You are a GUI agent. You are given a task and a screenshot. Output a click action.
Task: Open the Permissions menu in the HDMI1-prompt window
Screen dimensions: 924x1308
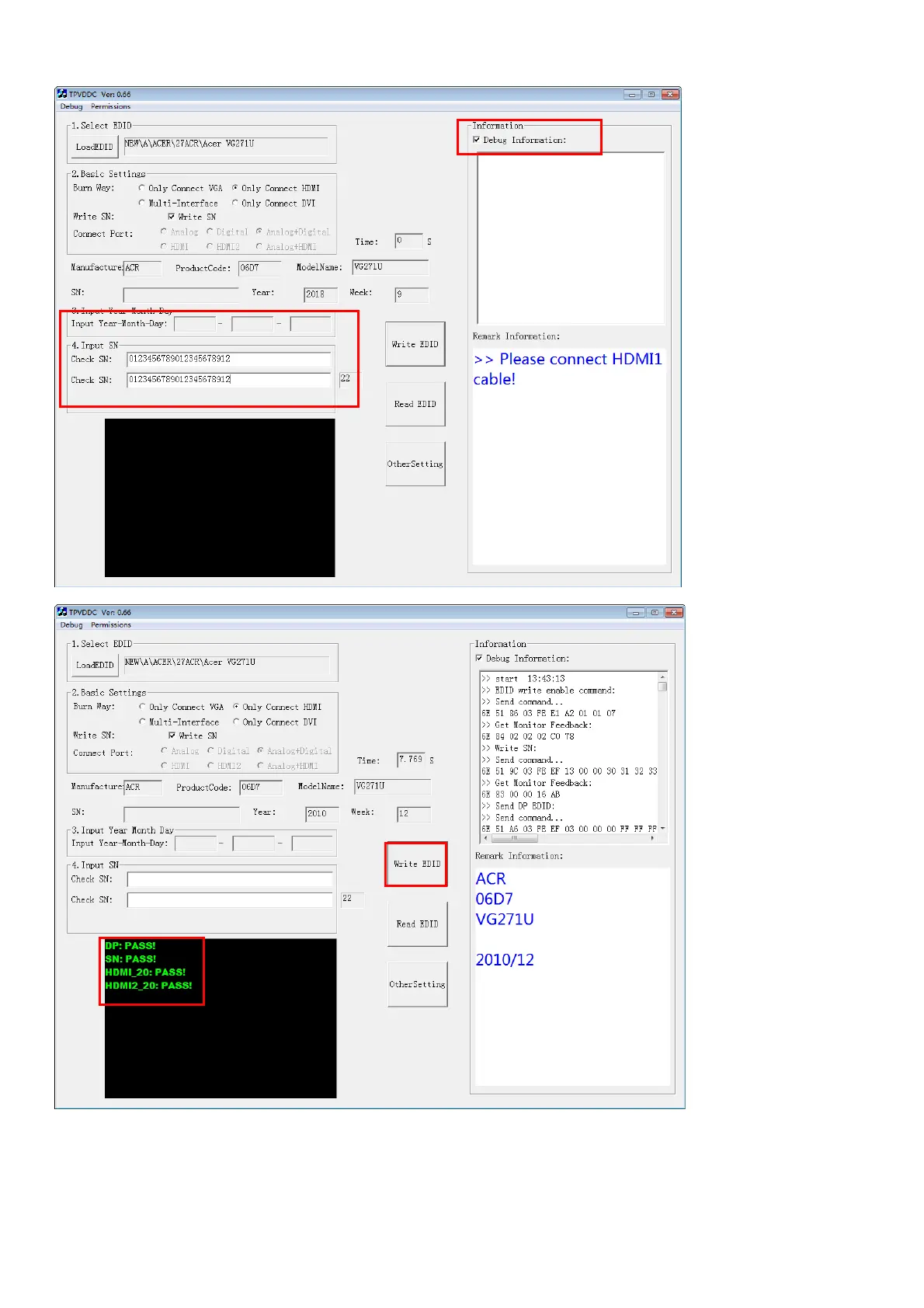pyautogui.click(x=110, y=106)
